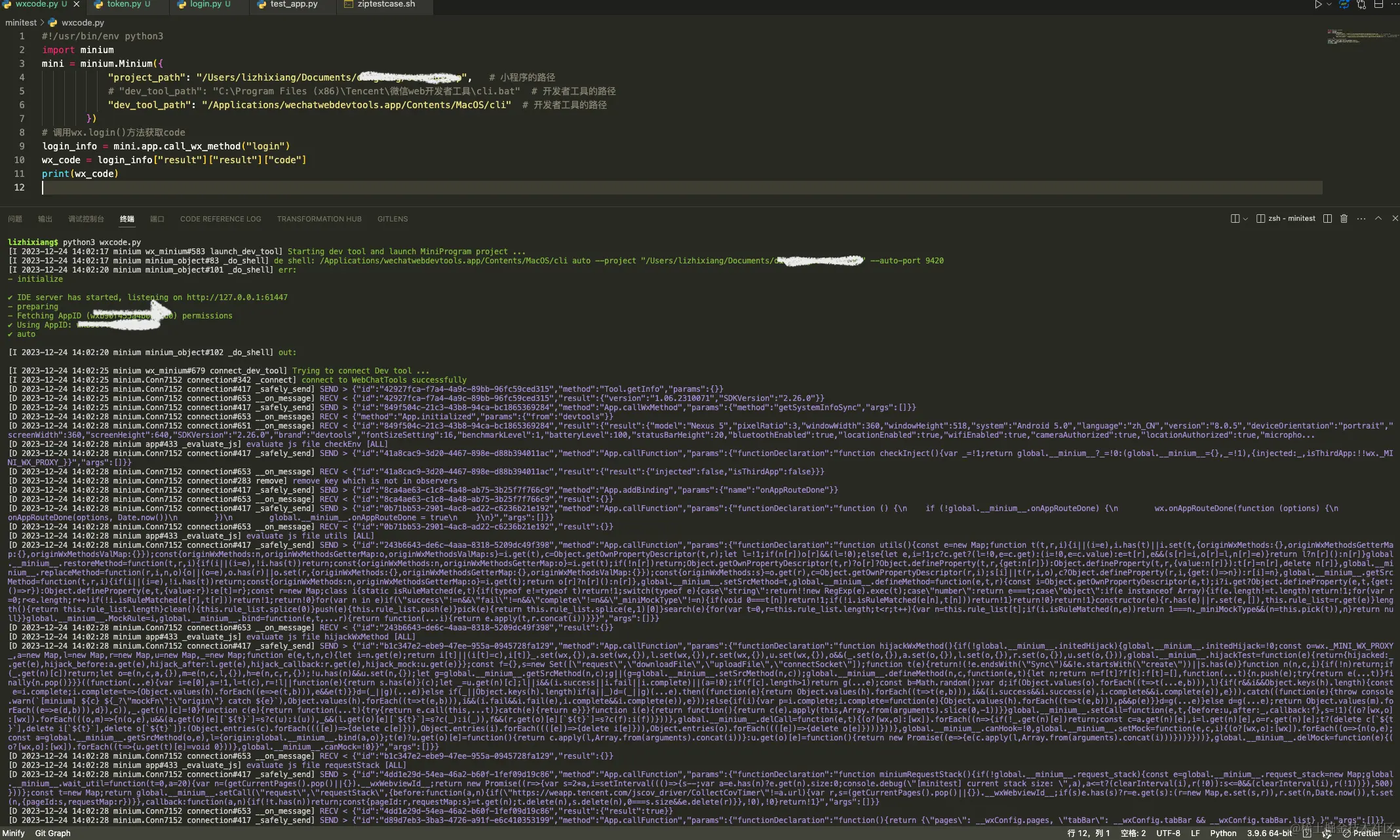Open run options dropdown arrow
1400x840 pixels.
pyautogui.click(x=1329, y=5)
